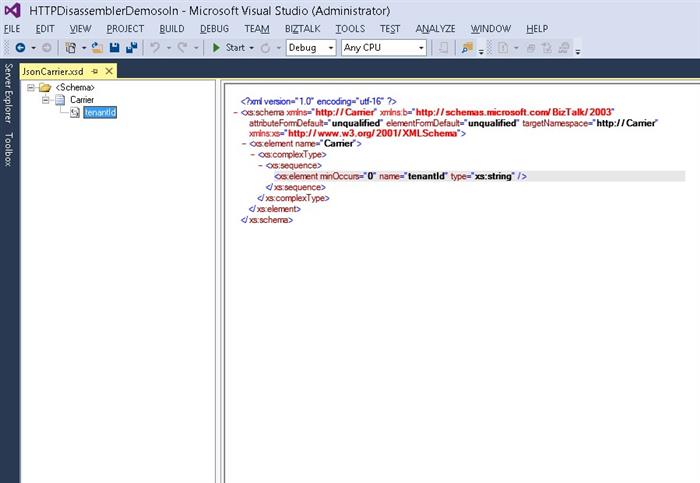700x483 pixels.
Task: Collapse the <Schema> tree node
Action: [31, 87]
